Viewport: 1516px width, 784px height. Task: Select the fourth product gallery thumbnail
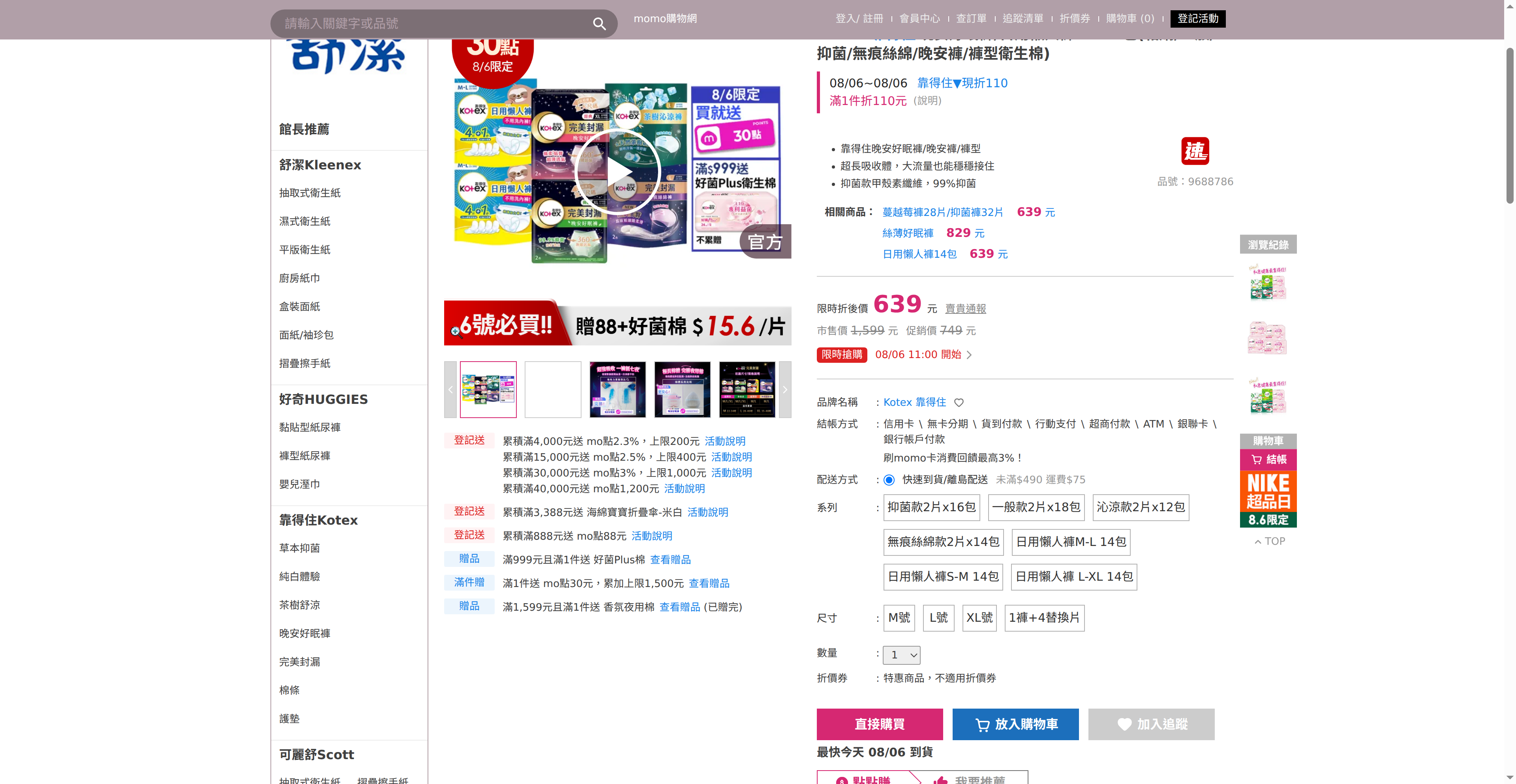pos(682,390)
